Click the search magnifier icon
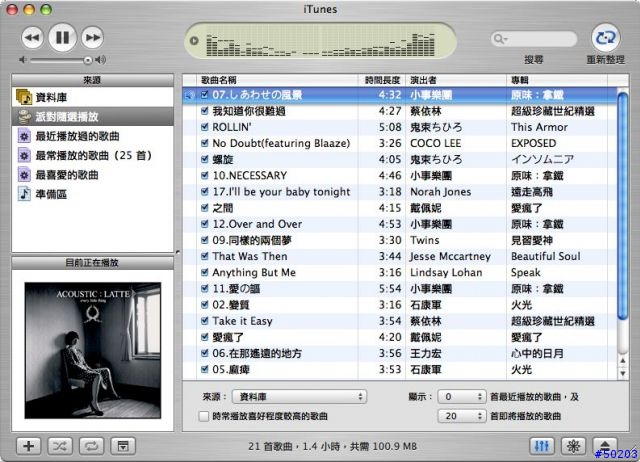 (x=499, y=39)
